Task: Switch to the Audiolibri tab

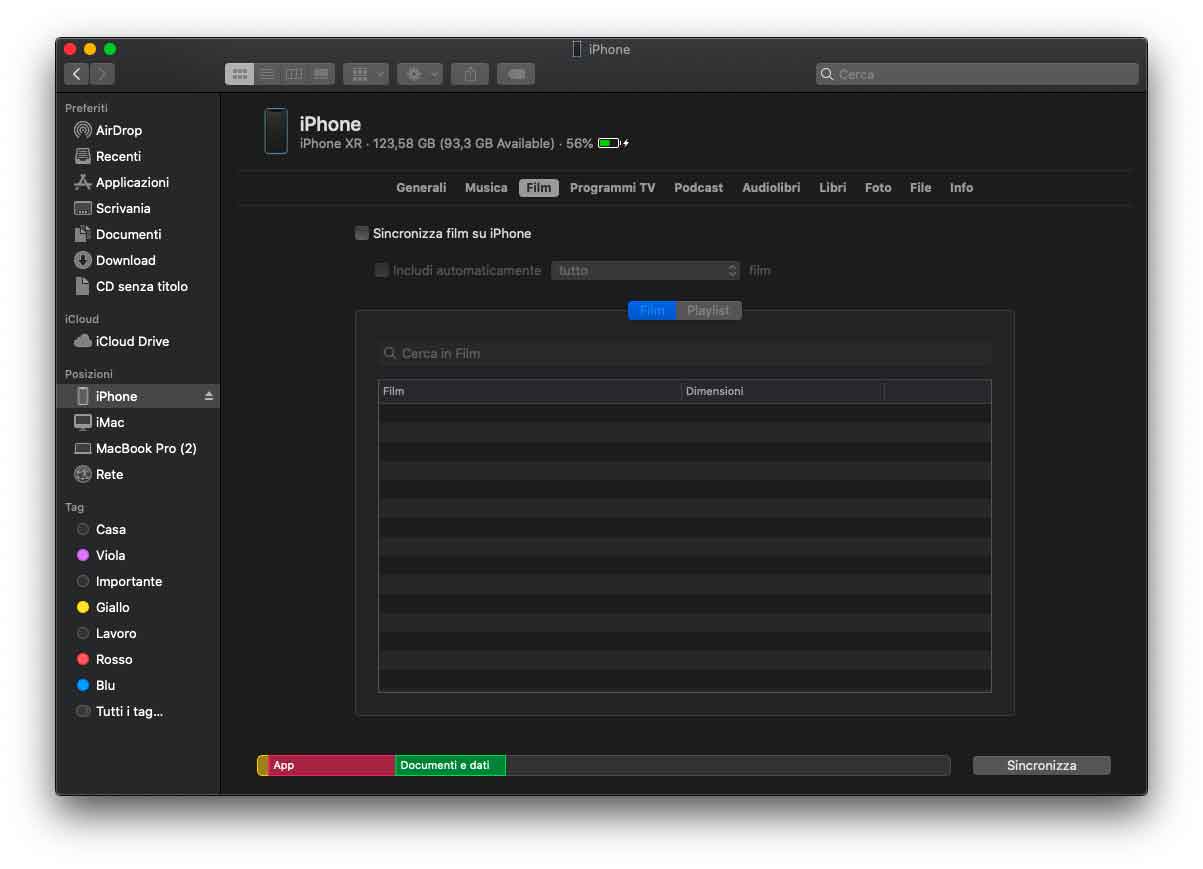Action: click(x=771, y=188)
